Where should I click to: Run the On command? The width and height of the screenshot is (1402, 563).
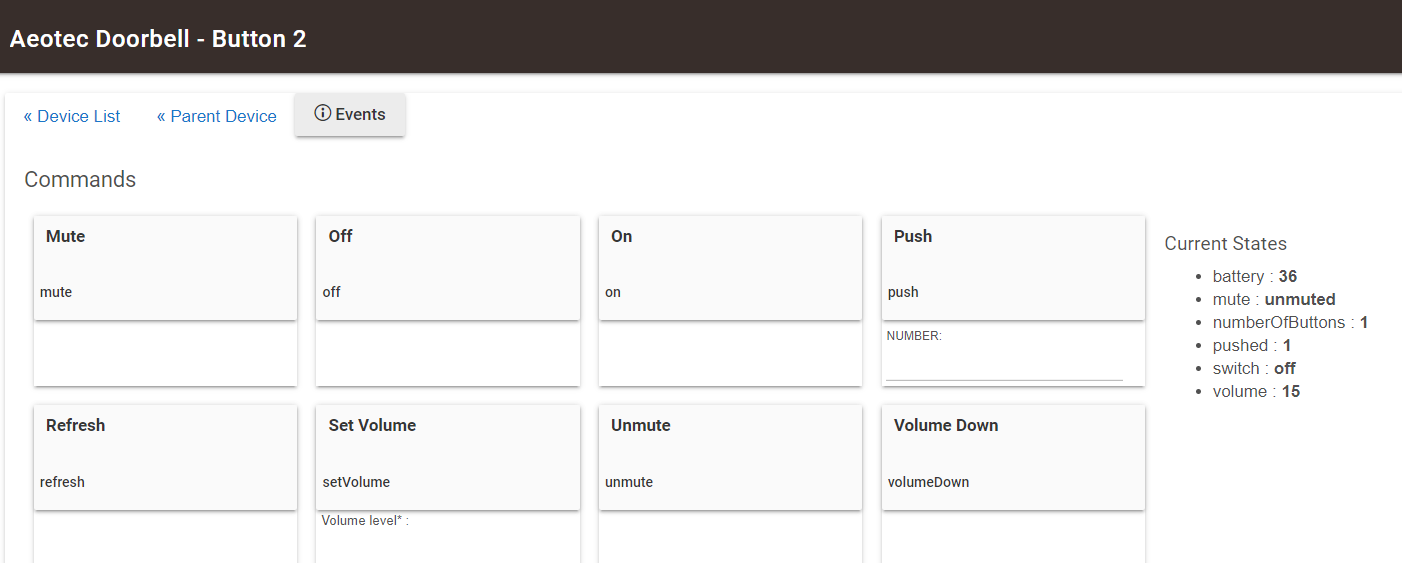(x=730, y=268)
